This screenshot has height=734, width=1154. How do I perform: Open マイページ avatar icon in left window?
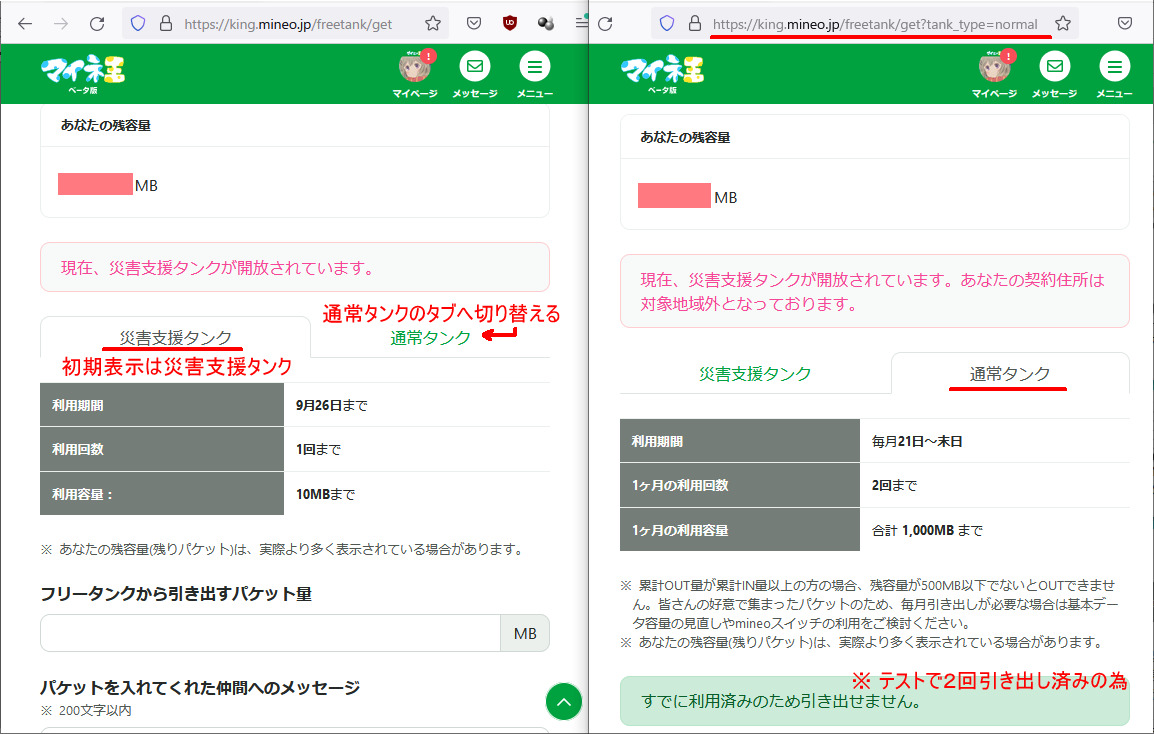(x=414, y=68)
